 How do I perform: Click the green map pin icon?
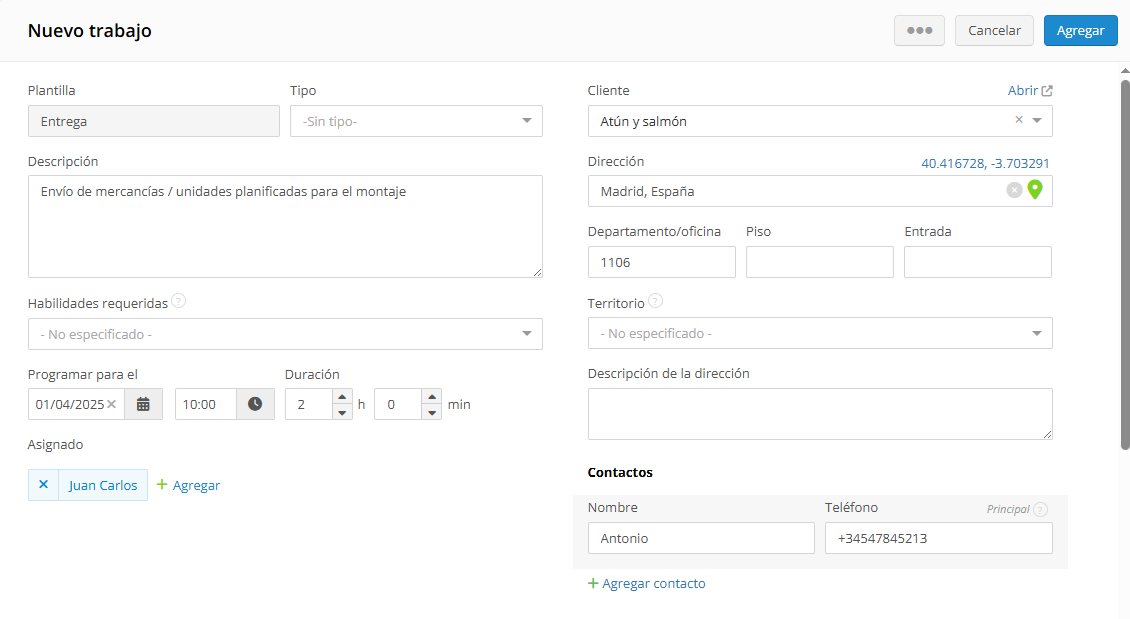click(1035, 190)
